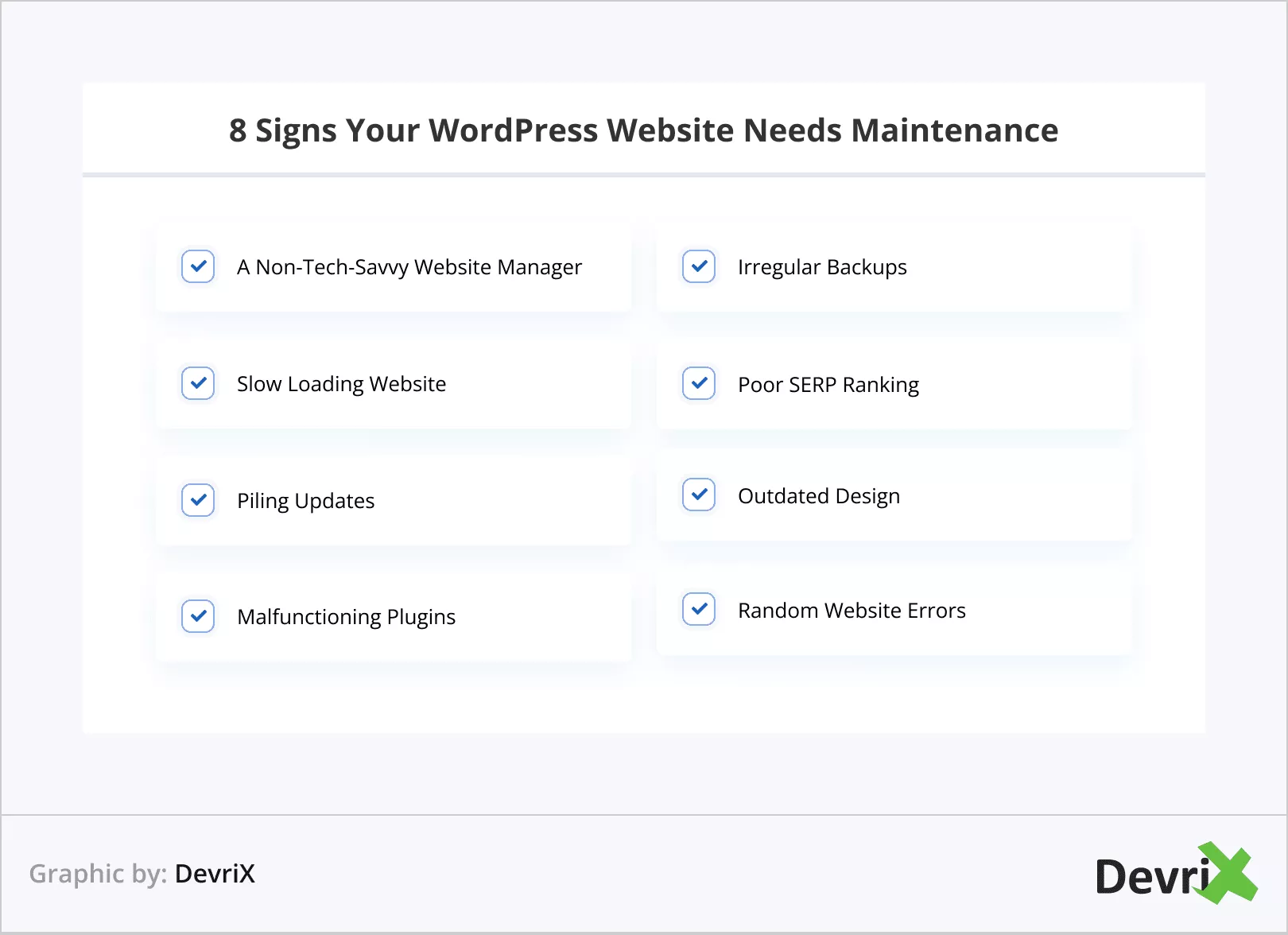Click the DevriX logo
The height and width of the screenshot is (935, 1288).
(x=1176, y=873)
